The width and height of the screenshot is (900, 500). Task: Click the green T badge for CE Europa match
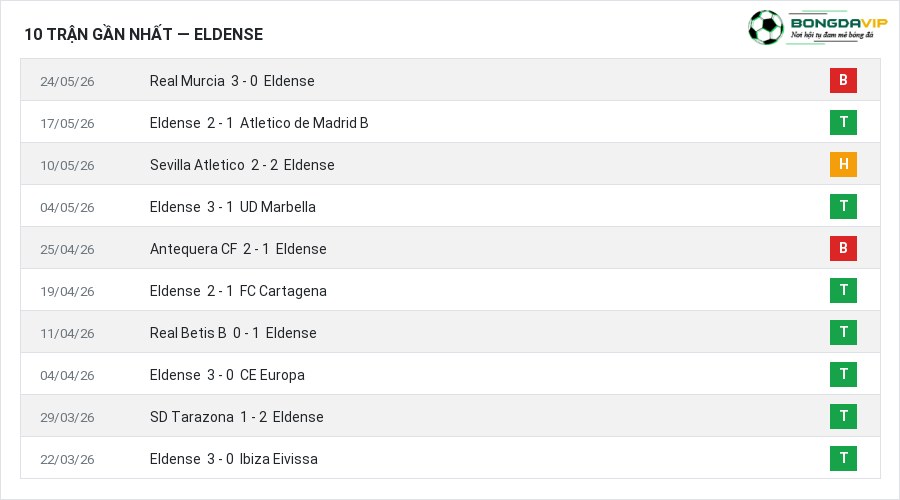pos(843,374)
